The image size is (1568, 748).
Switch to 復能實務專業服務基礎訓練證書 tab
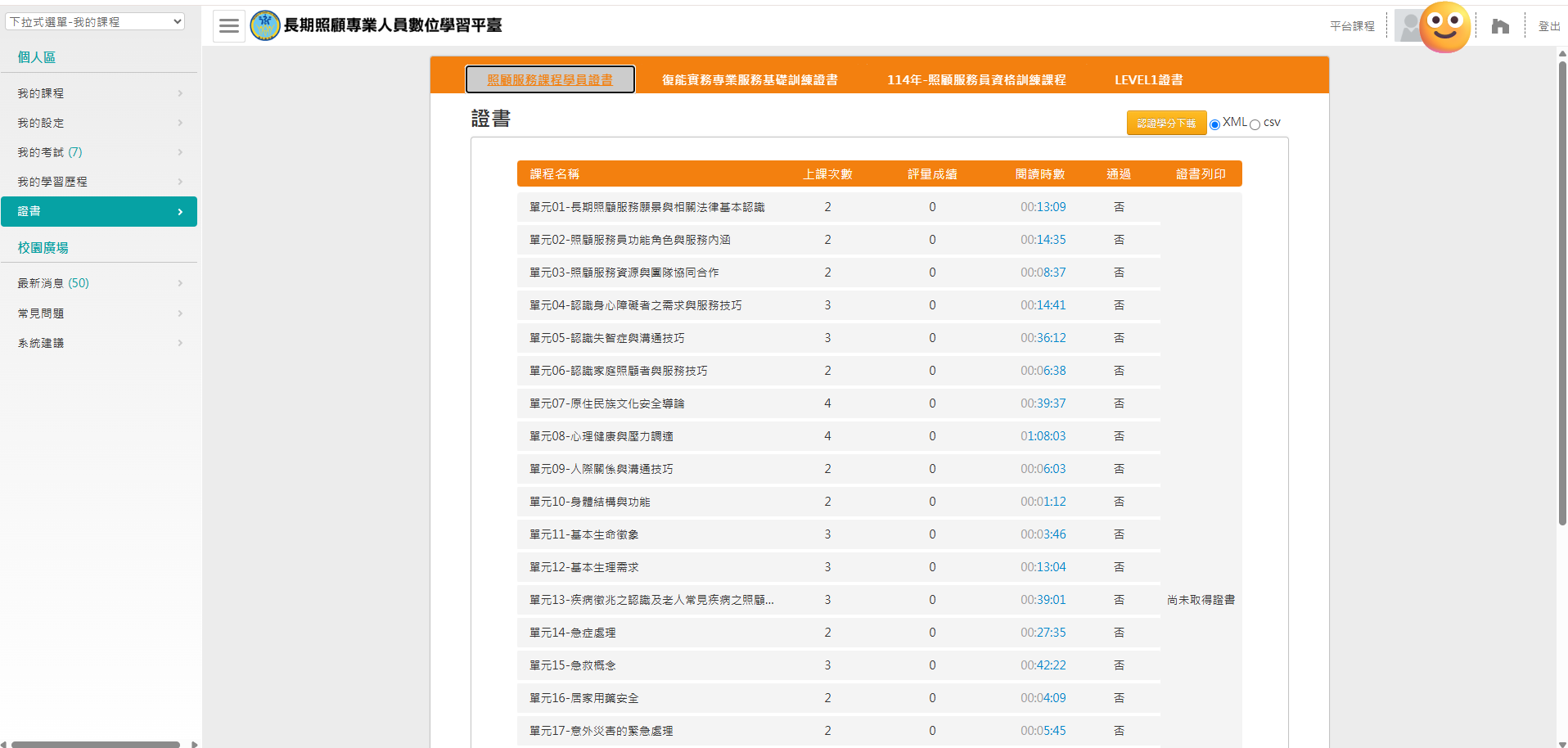click(x=749, y=79)
